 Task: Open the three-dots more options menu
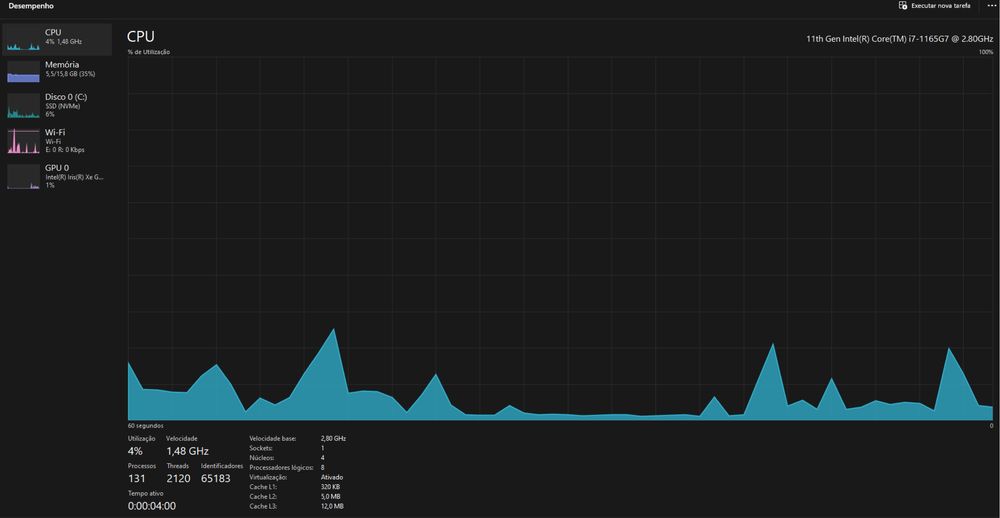(x=990, y=6)
